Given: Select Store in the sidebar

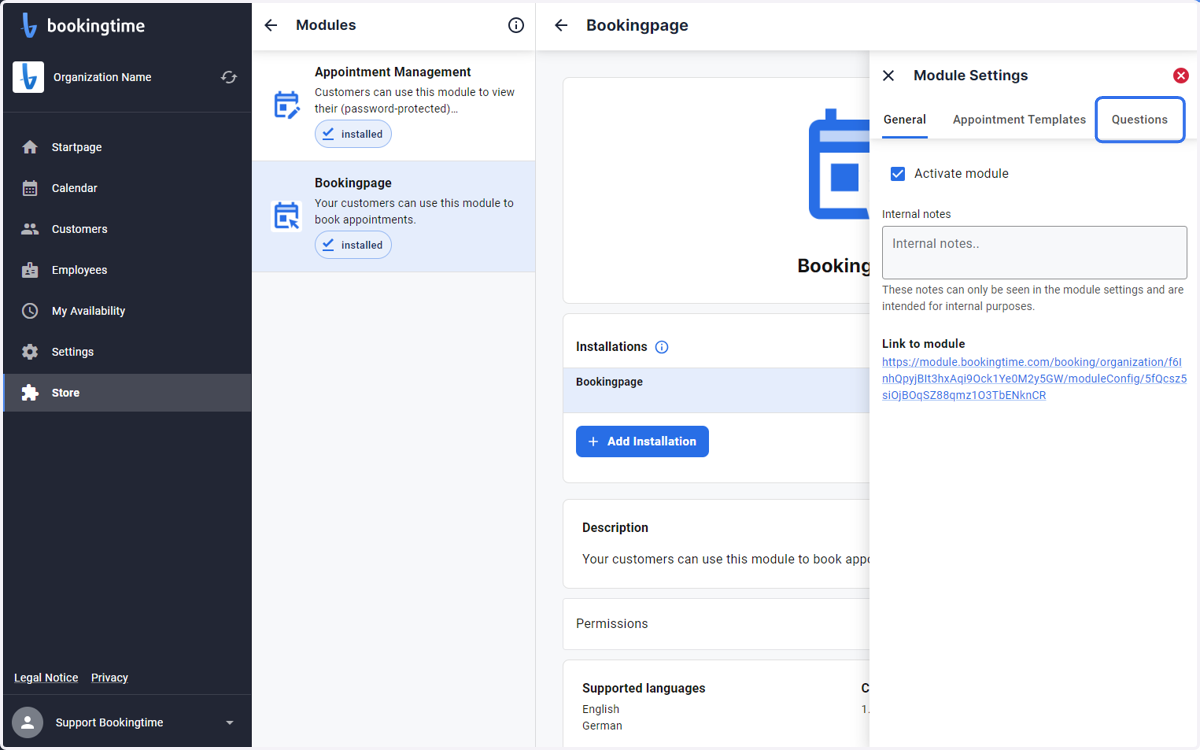Looking at the screenshot, I should pos(127,393).
